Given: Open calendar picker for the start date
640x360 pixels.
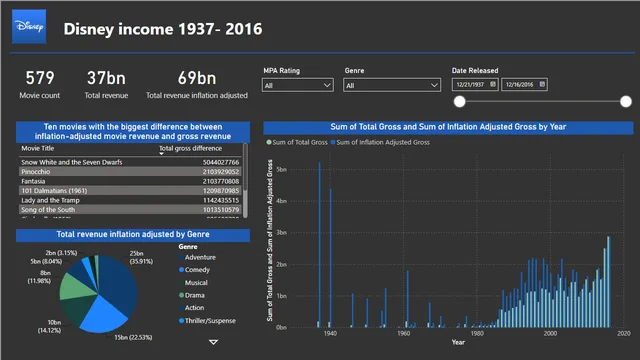Looking at the screenshot, I should pyautogui.click(x=493, y=84).
